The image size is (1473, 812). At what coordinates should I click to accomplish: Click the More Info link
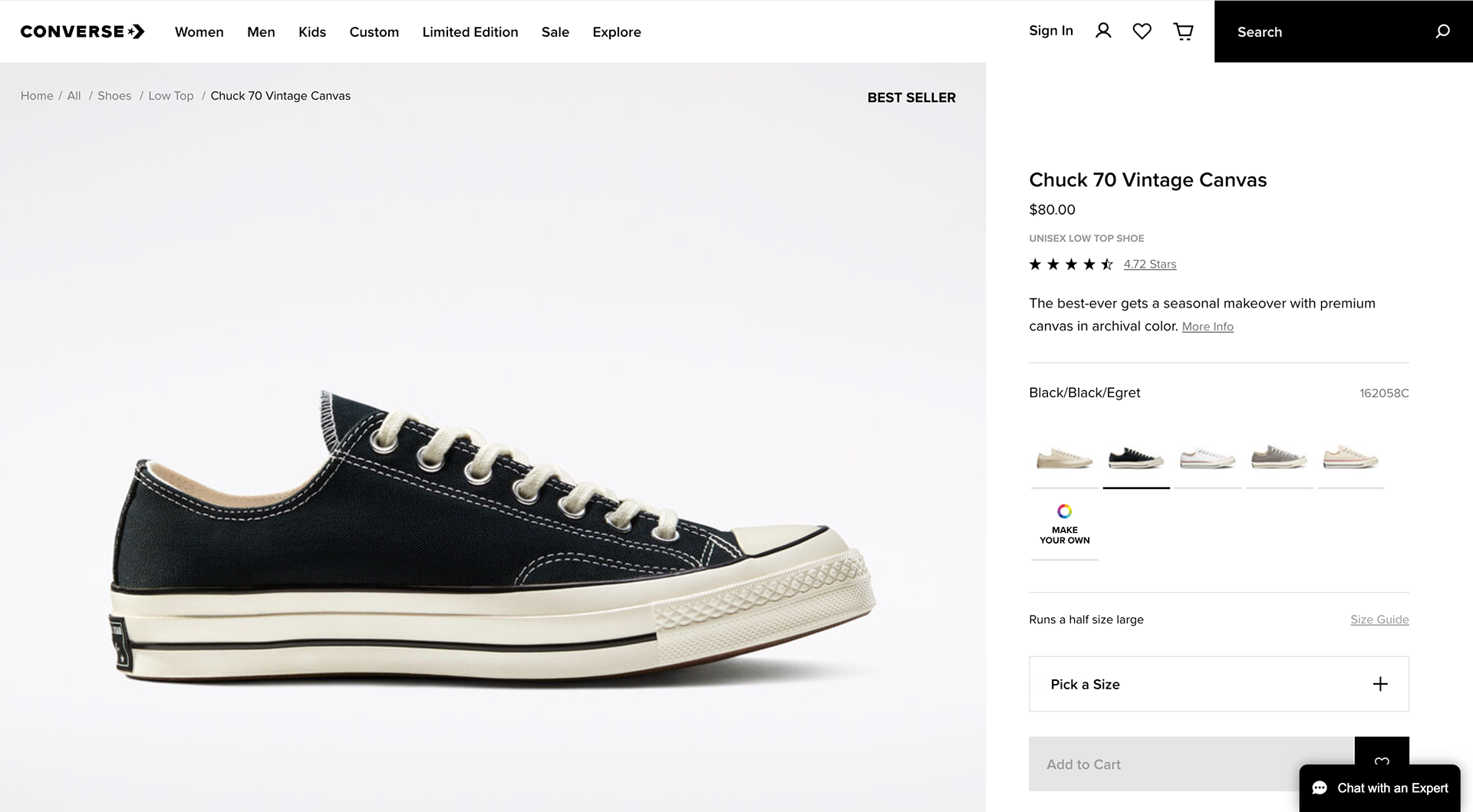pos(1207,327)
